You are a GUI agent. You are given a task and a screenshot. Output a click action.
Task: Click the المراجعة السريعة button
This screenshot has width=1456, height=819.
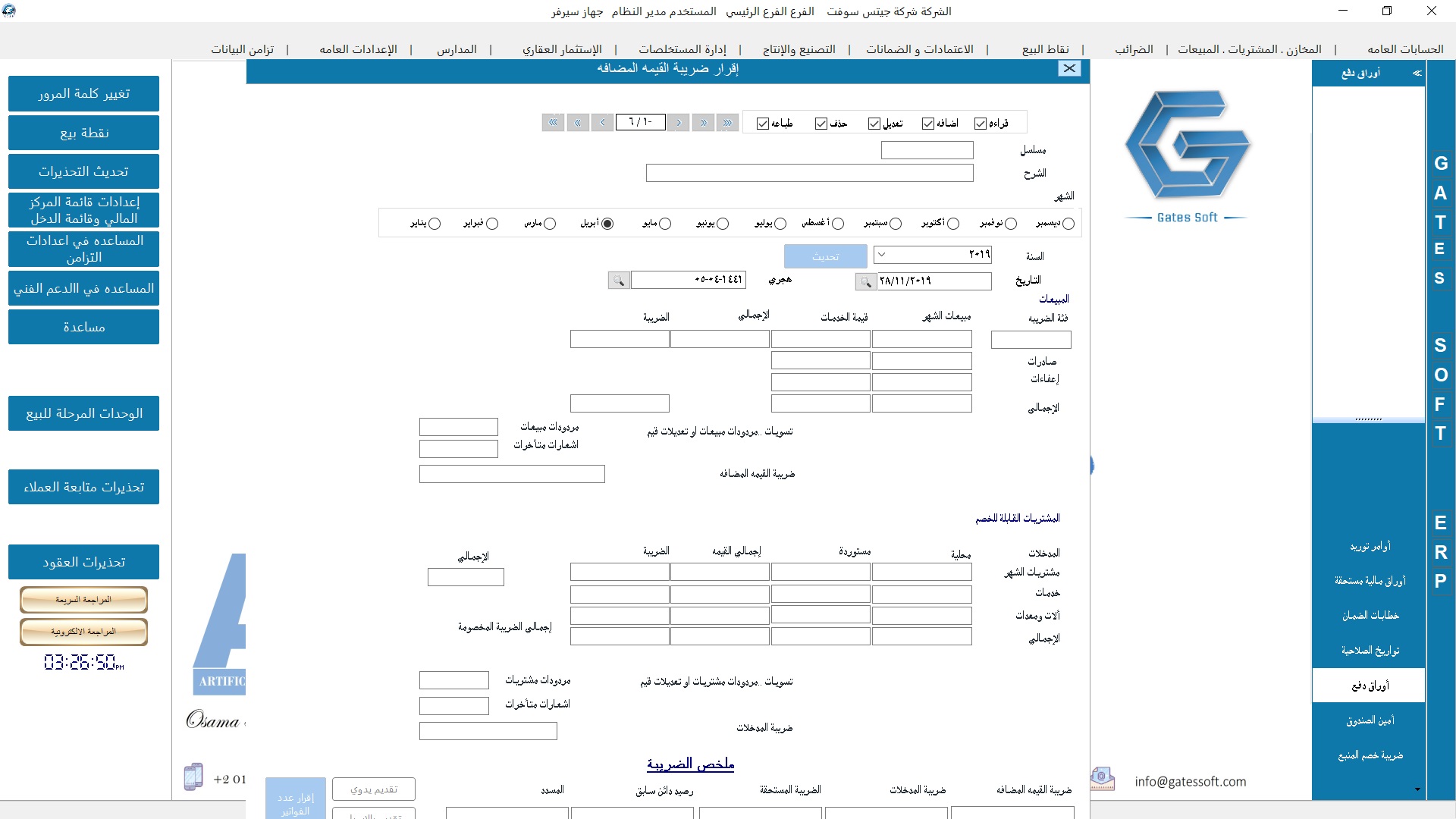point(83,600)
